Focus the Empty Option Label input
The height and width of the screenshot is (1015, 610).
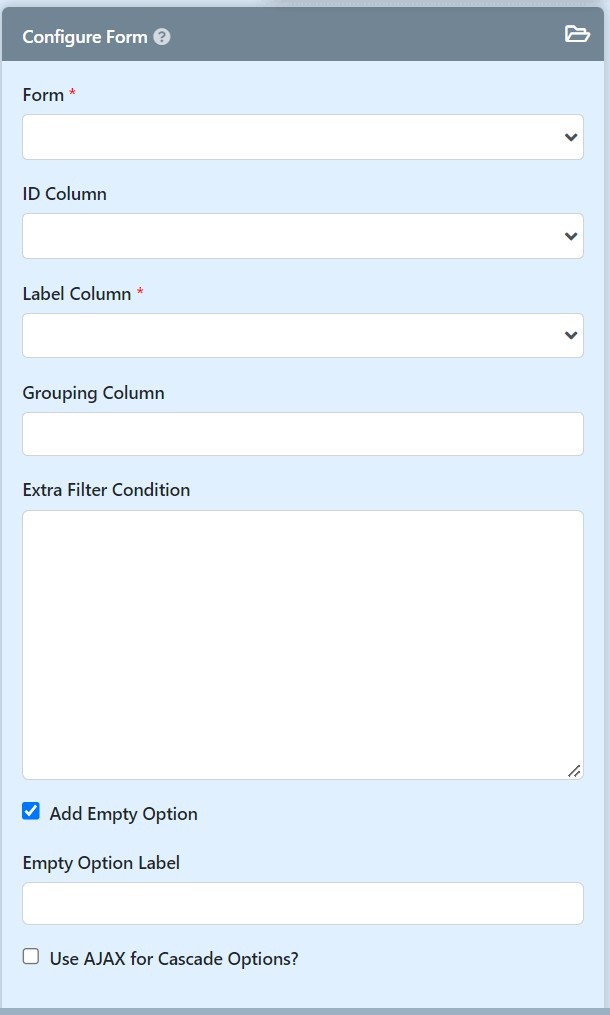click(x=303, y=903)
